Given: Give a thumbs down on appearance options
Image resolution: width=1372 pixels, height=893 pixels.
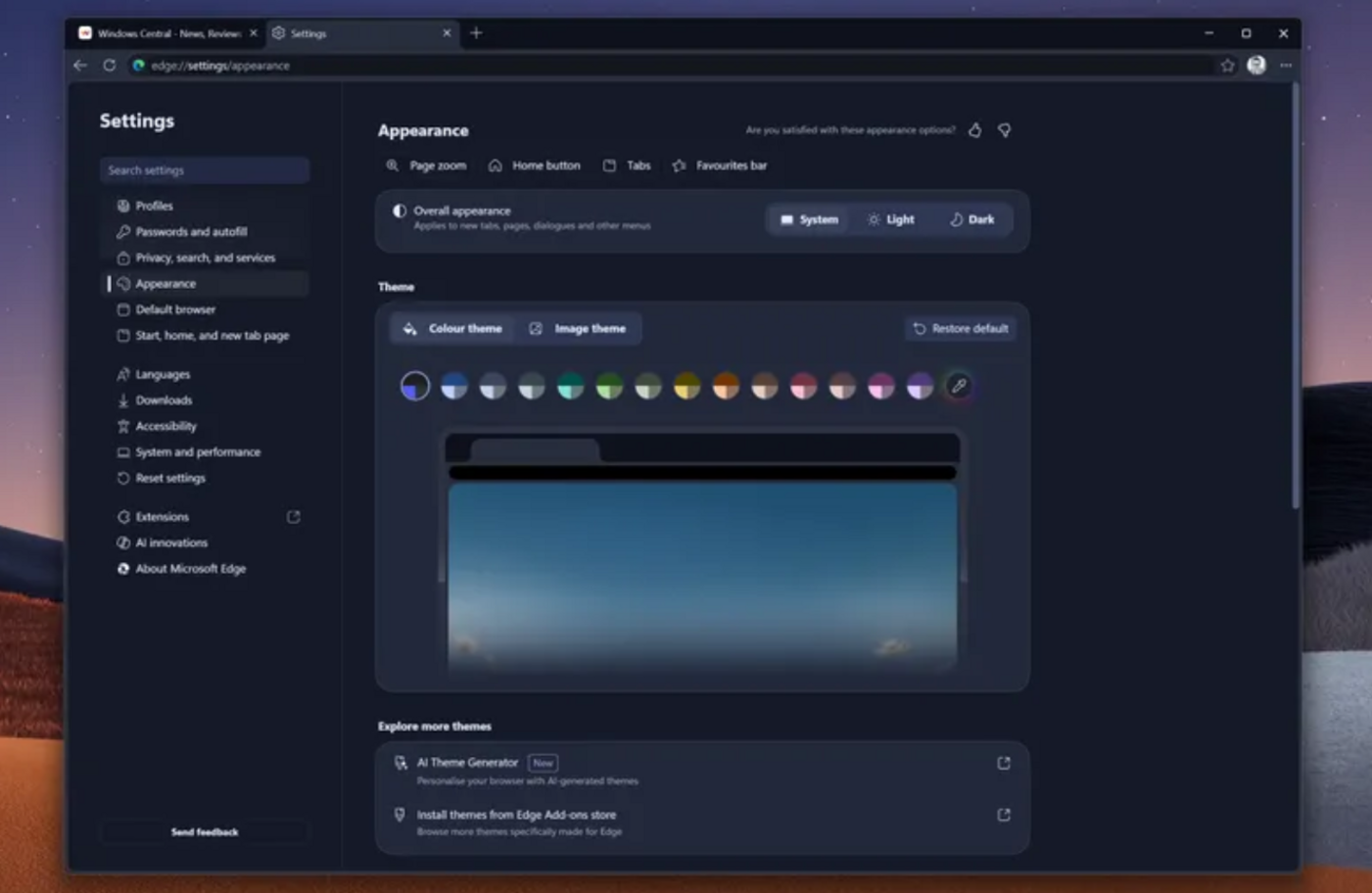Looking at the screenshot, I should point(1004,129).
